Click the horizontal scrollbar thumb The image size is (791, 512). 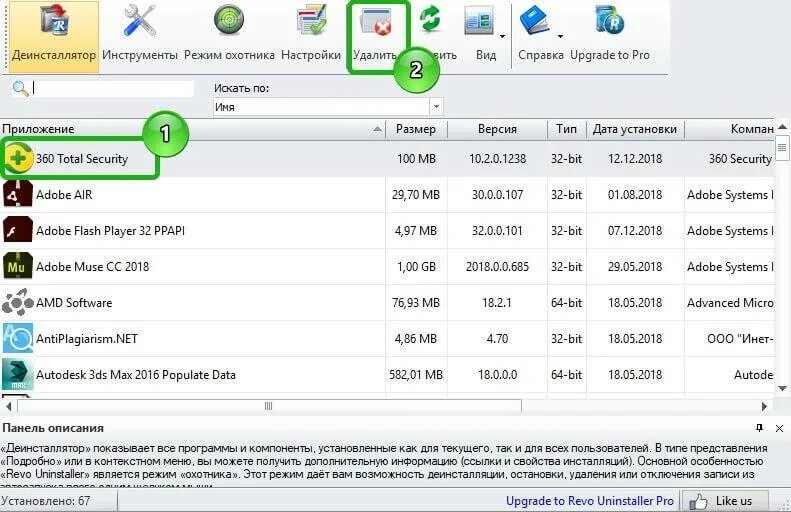[269, 406]
